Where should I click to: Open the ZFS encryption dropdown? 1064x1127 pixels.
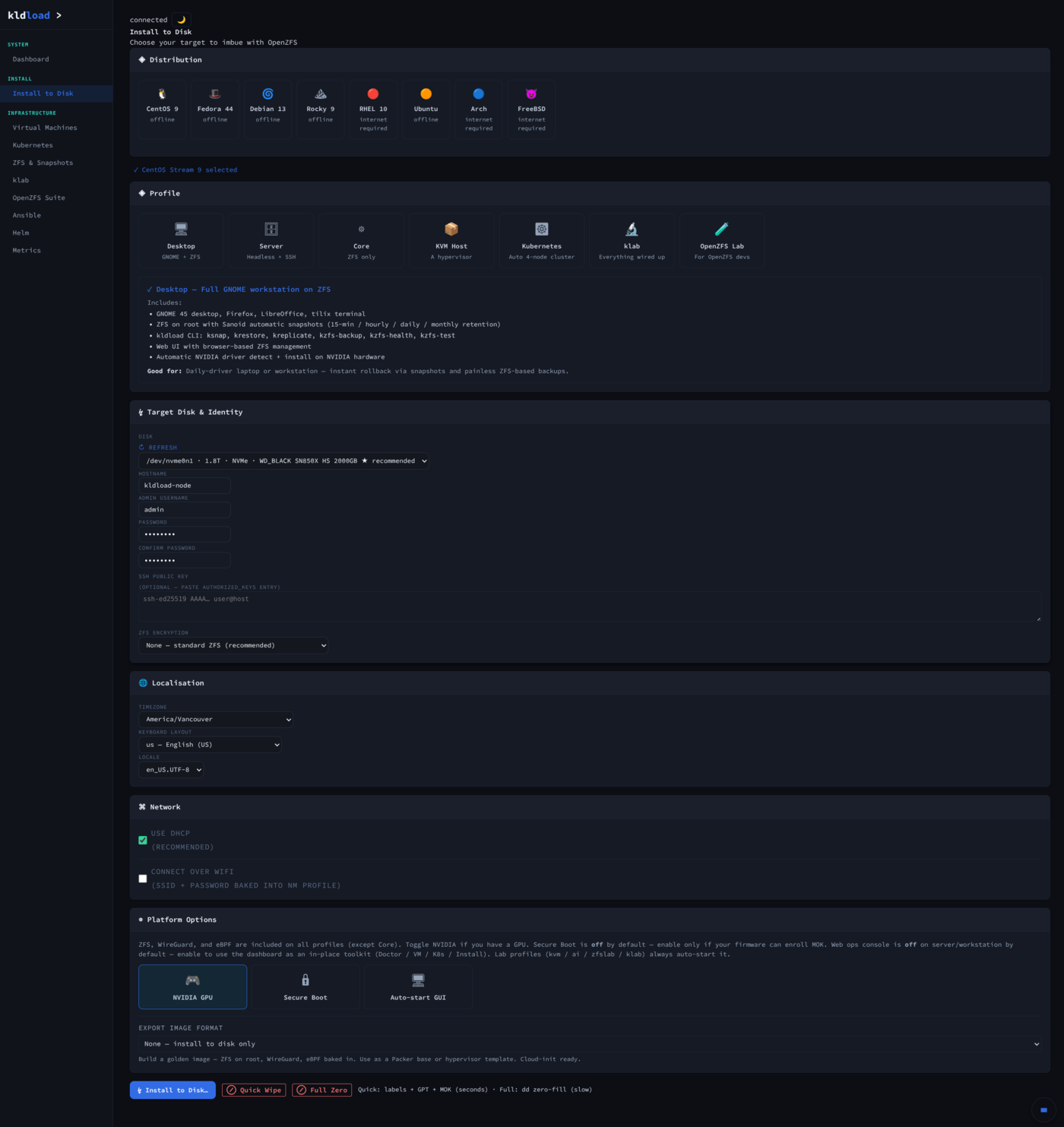[234, 645]
